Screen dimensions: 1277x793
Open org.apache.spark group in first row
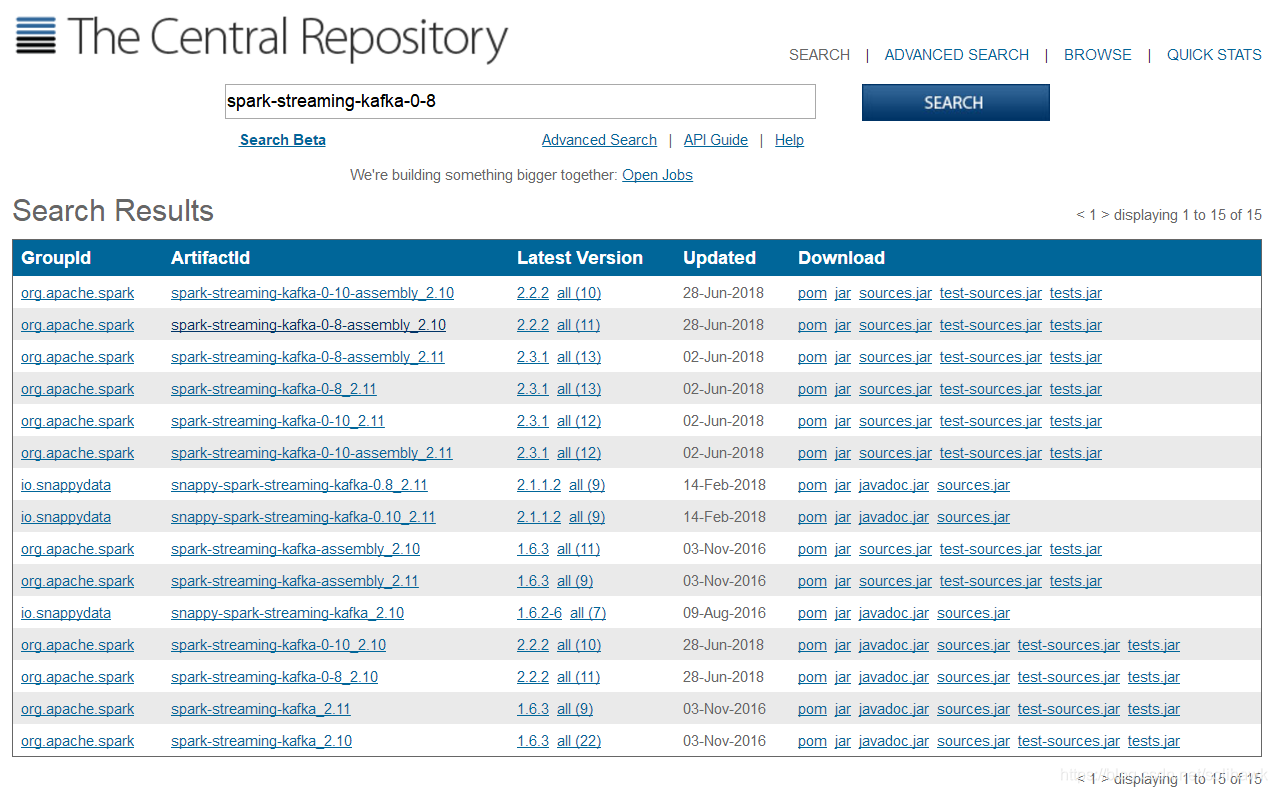coord(77,293)
